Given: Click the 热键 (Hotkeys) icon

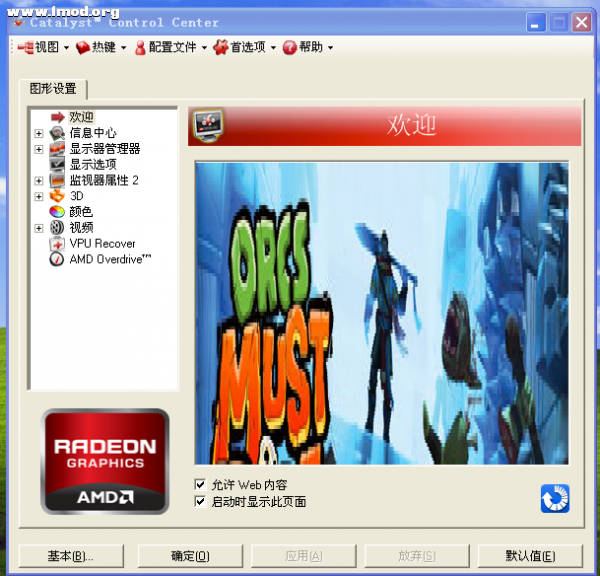Looking at the screenshot, I should [83, 48].
